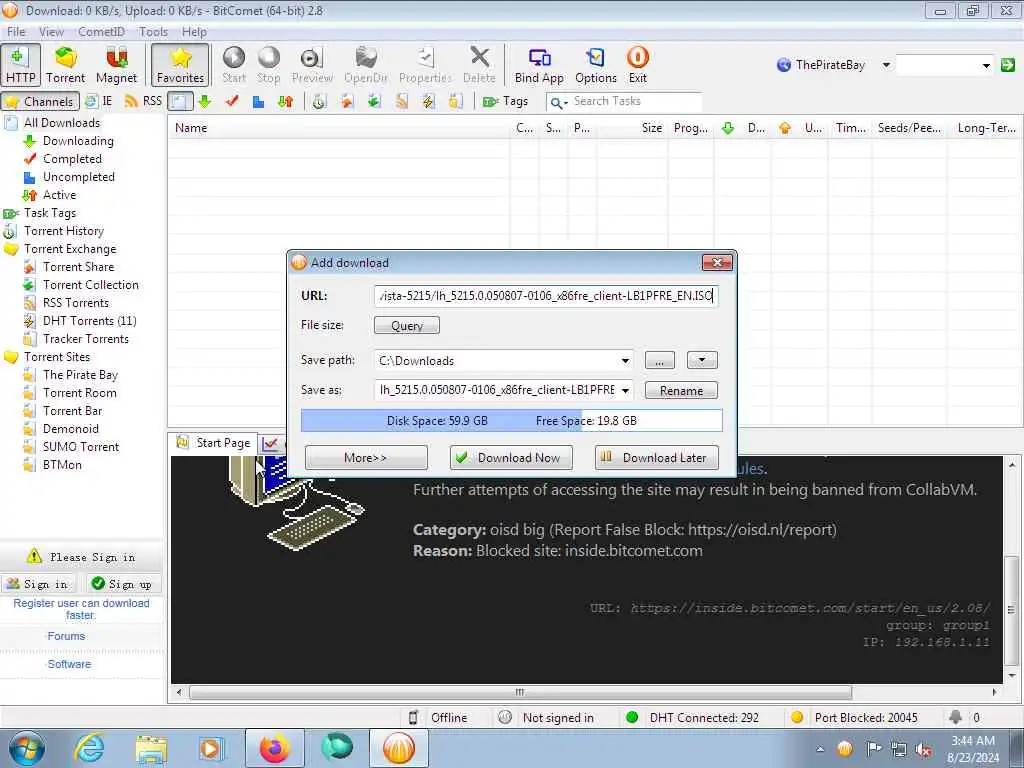Sort by the Name column header
Screen dimensions: 1024x768
338,128
